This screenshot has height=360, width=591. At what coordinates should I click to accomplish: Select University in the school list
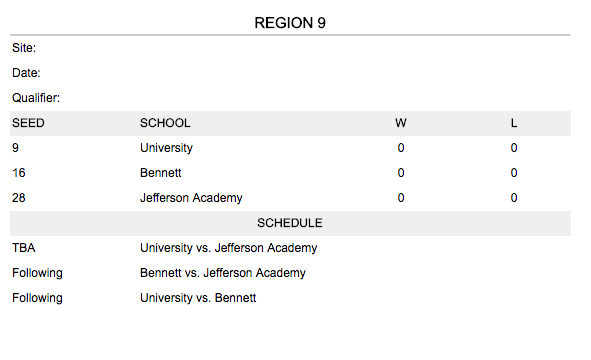(166, 148)
